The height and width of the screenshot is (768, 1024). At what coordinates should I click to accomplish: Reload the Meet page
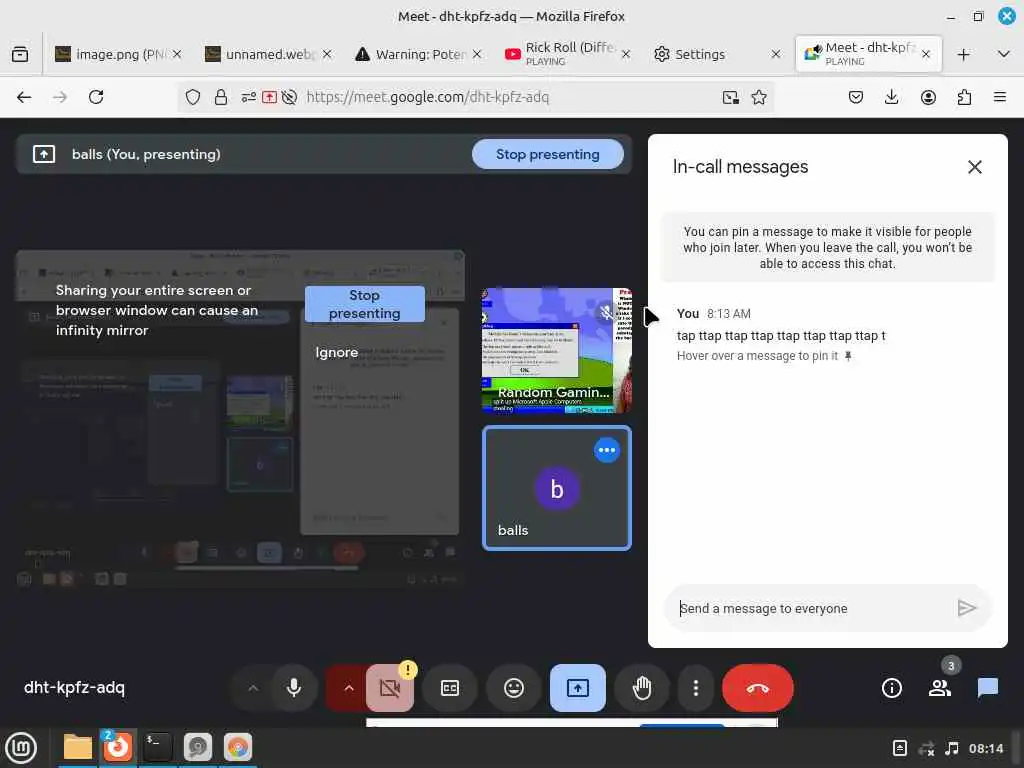[x=96, y=97]
